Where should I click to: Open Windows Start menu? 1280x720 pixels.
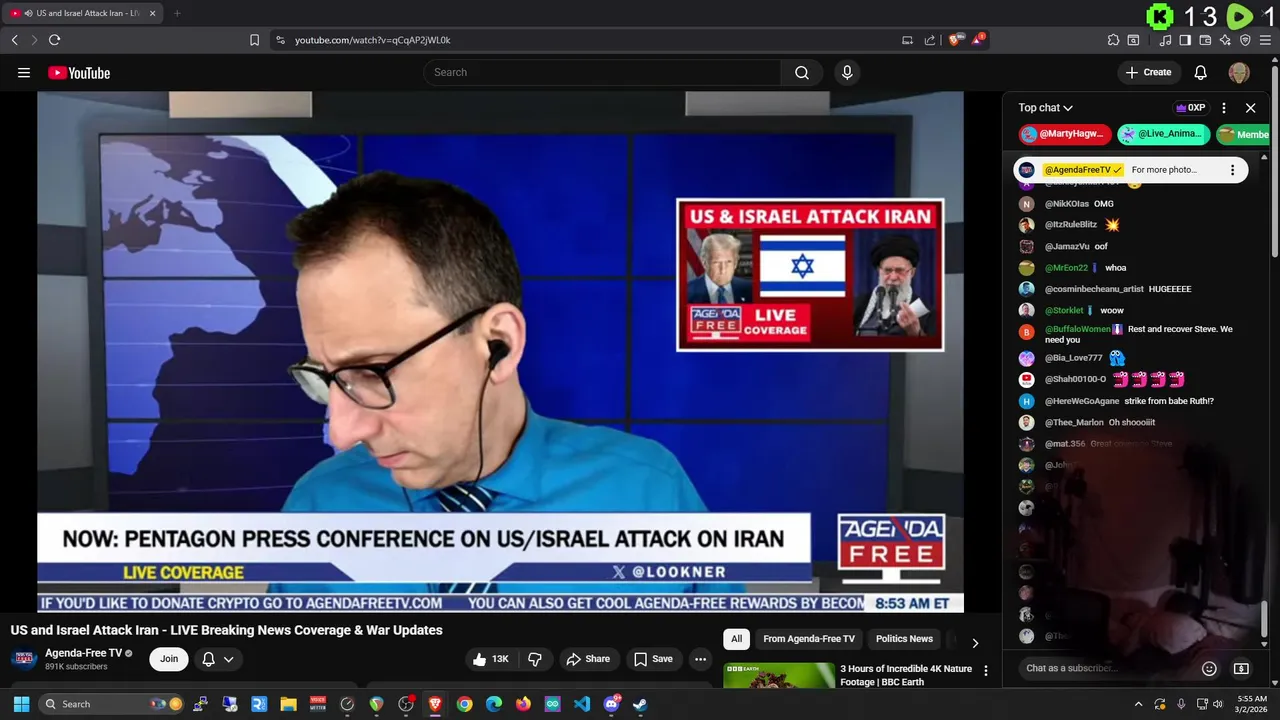(21, 704)
